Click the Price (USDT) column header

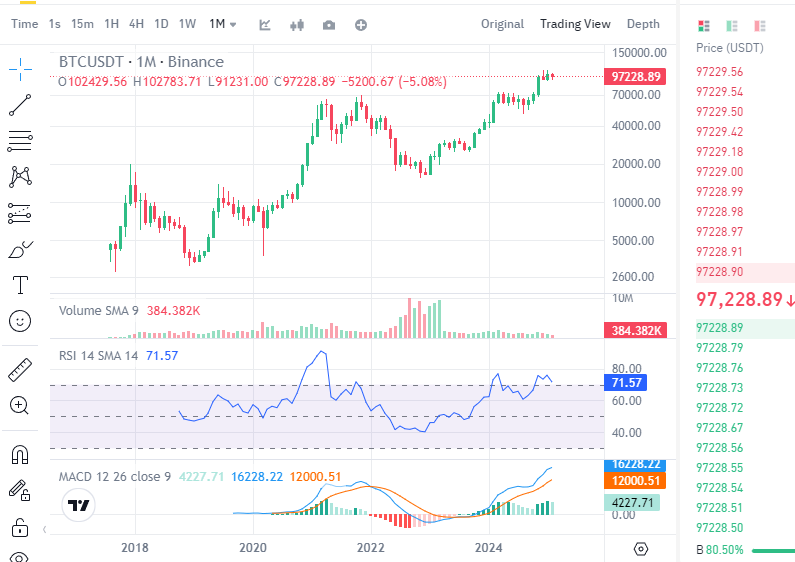tap(730, 48)
